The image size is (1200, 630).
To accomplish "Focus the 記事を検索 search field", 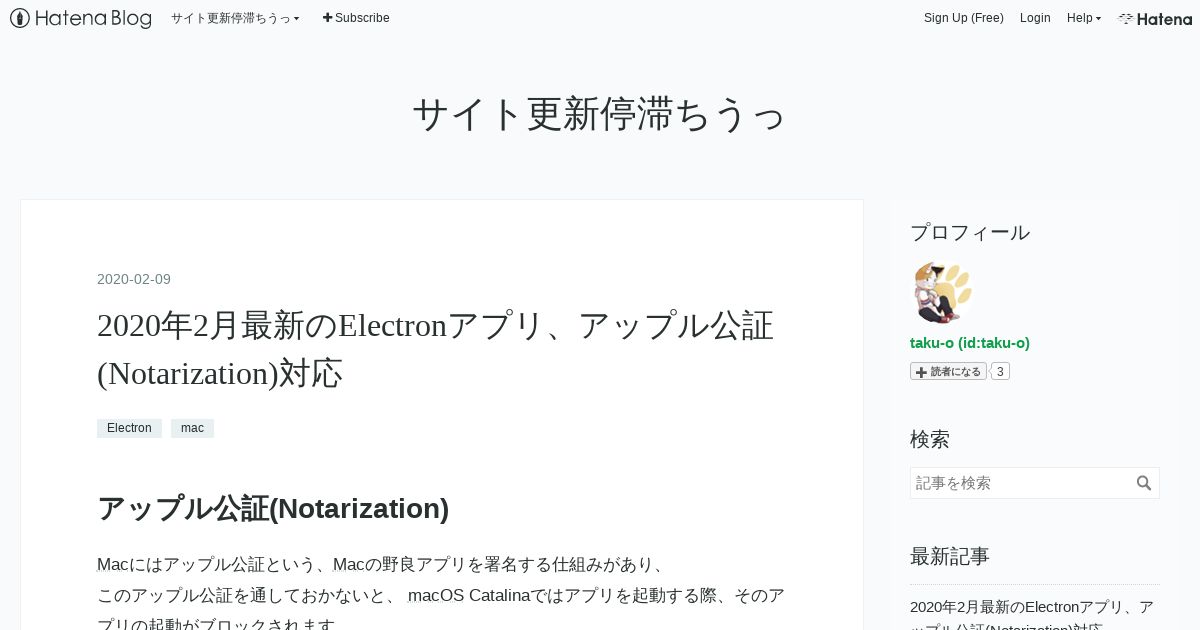I will (1022, 483).
